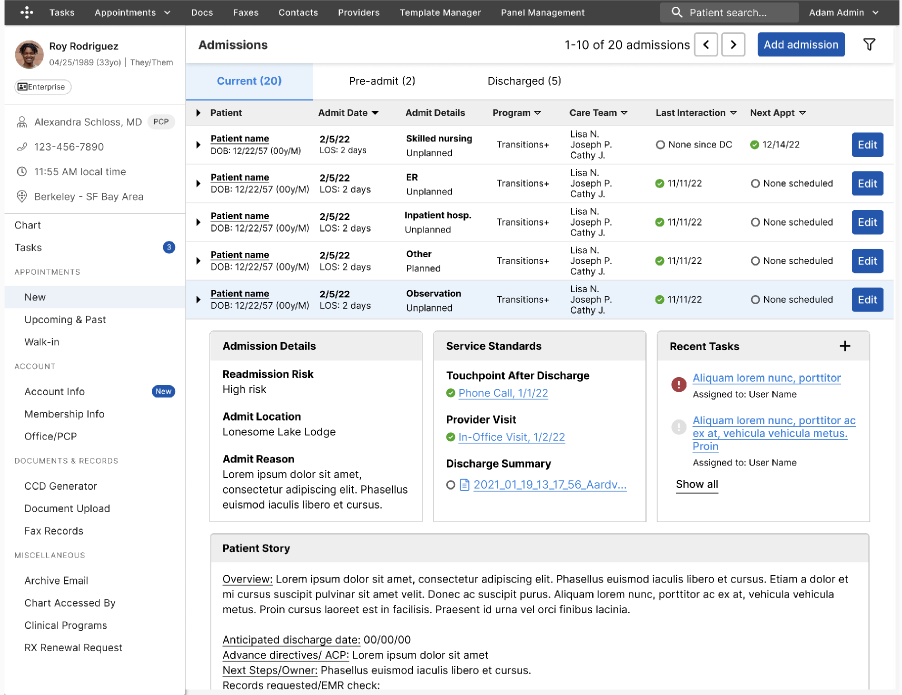
Task: Click the patient search magnifier icon
Action: pos(676,12)
